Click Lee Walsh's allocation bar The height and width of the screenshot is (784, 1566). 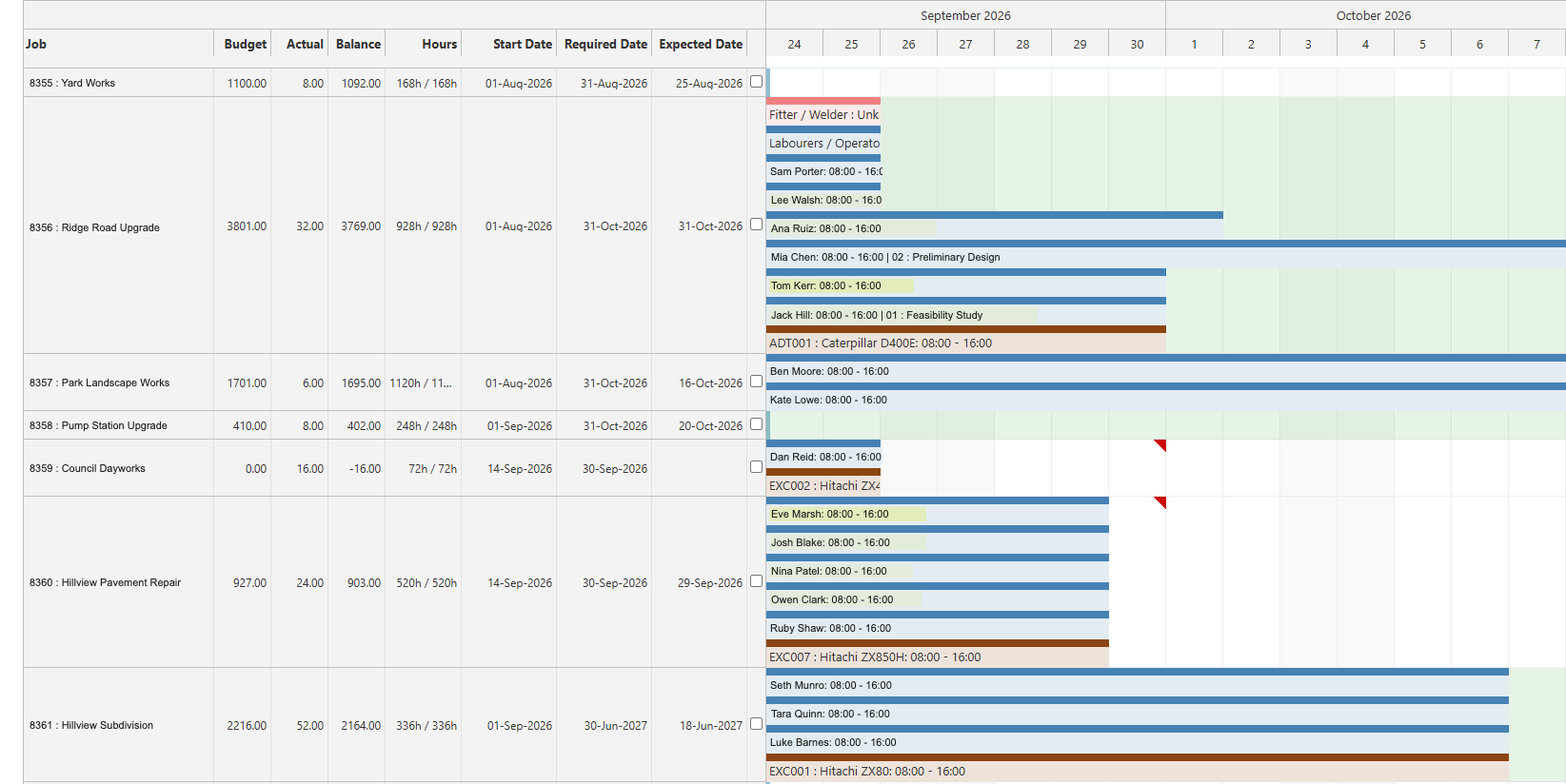[x=823, y=197]
